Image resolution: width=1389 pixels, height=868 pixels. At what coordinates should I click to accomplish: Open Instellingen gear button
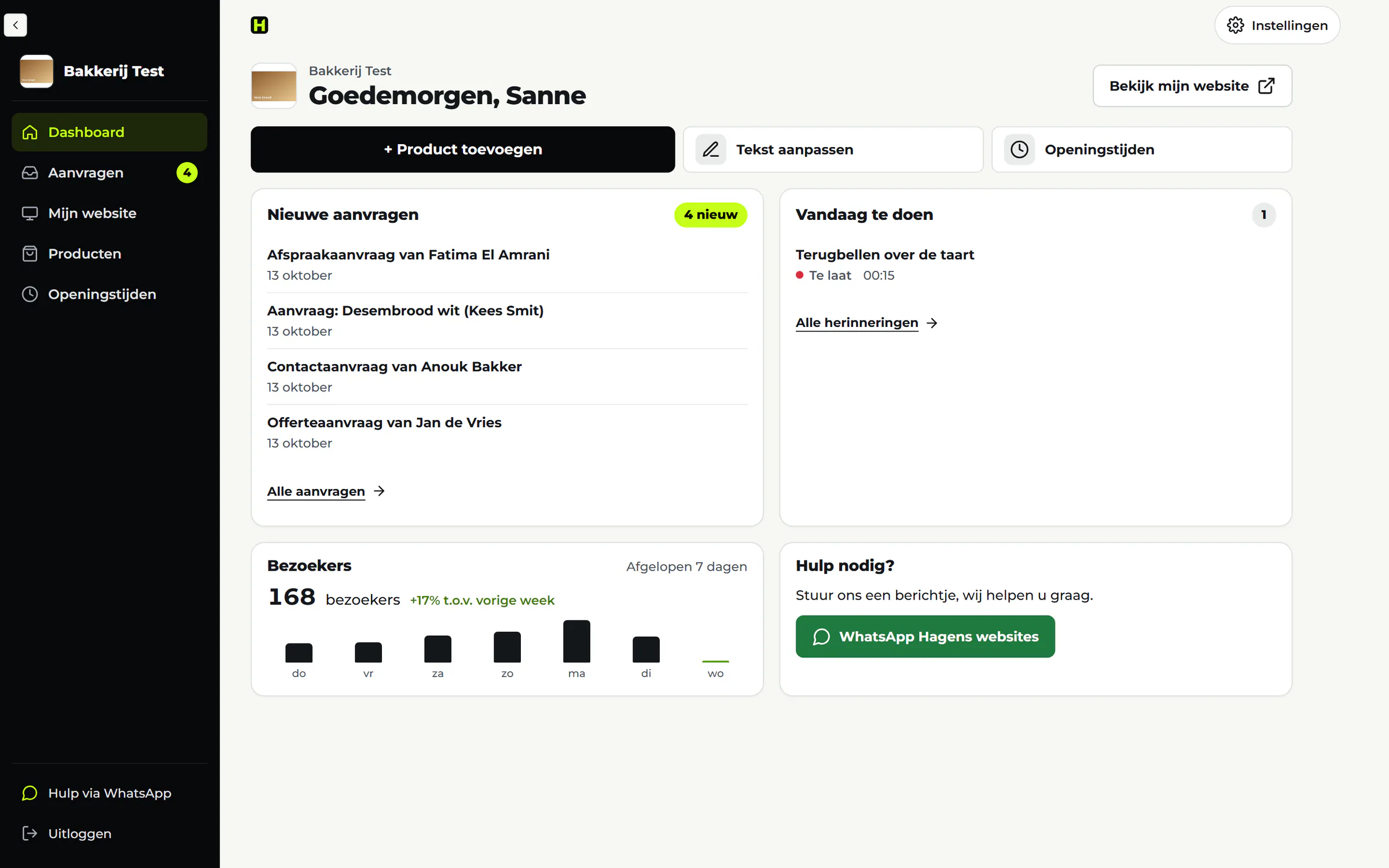coord(1277,25)
